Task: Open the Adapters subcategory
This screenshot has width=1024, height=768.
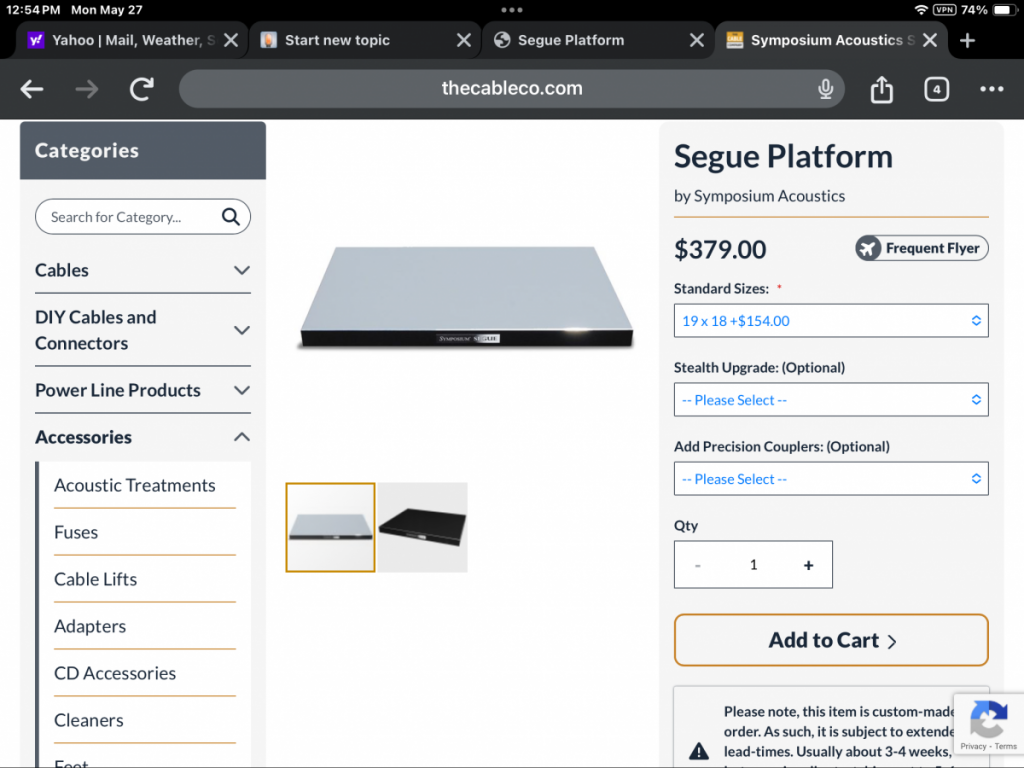Action: pos(90,626)
